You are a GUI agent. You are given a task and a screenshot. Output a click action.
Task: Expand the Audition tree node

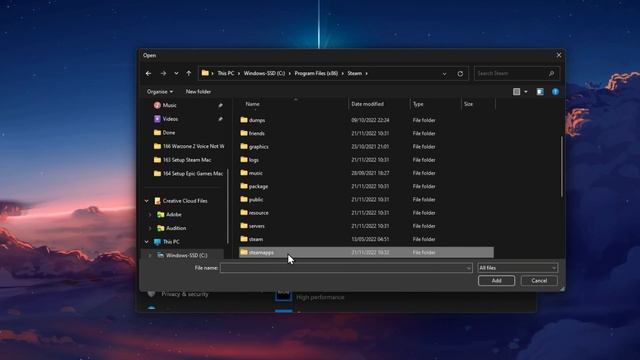coord(150,228)
